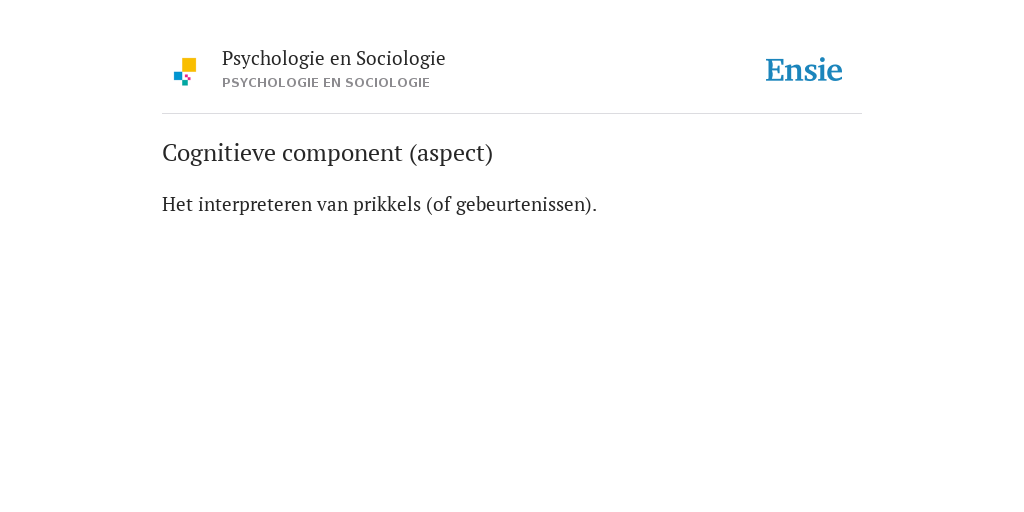Click the word Sociologie in the title
1024x512 pixels.
pos(400,58)
